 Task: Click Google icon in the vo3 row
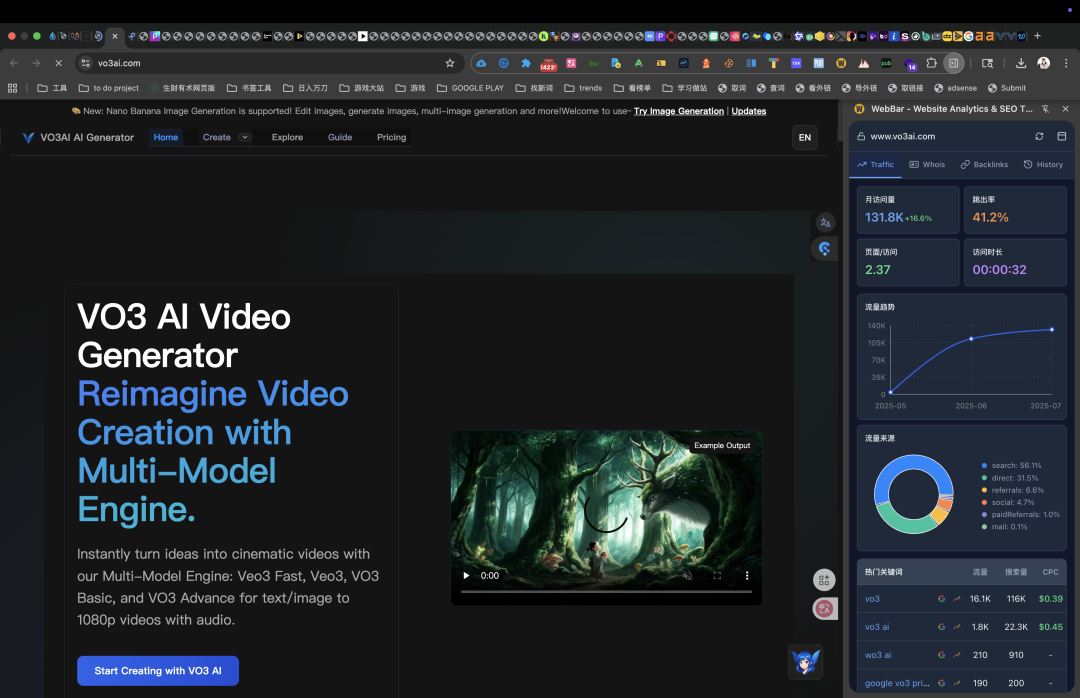coord(942,599)
